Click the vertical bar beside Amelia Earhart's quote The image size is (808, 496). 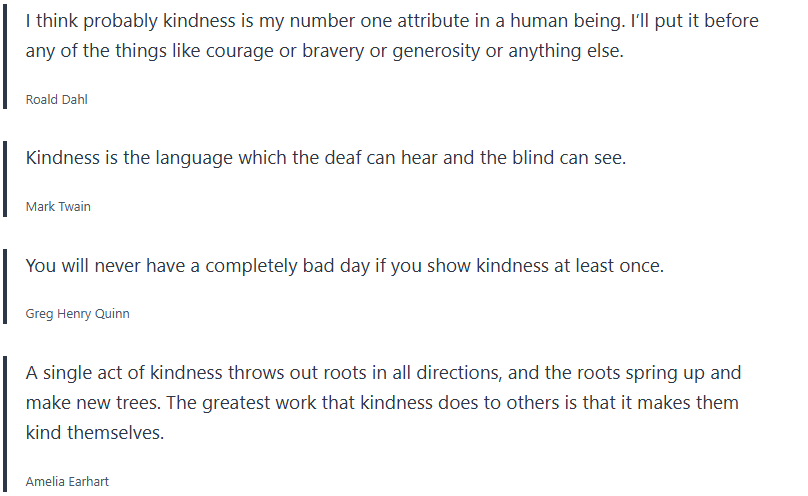click(5, 422)
